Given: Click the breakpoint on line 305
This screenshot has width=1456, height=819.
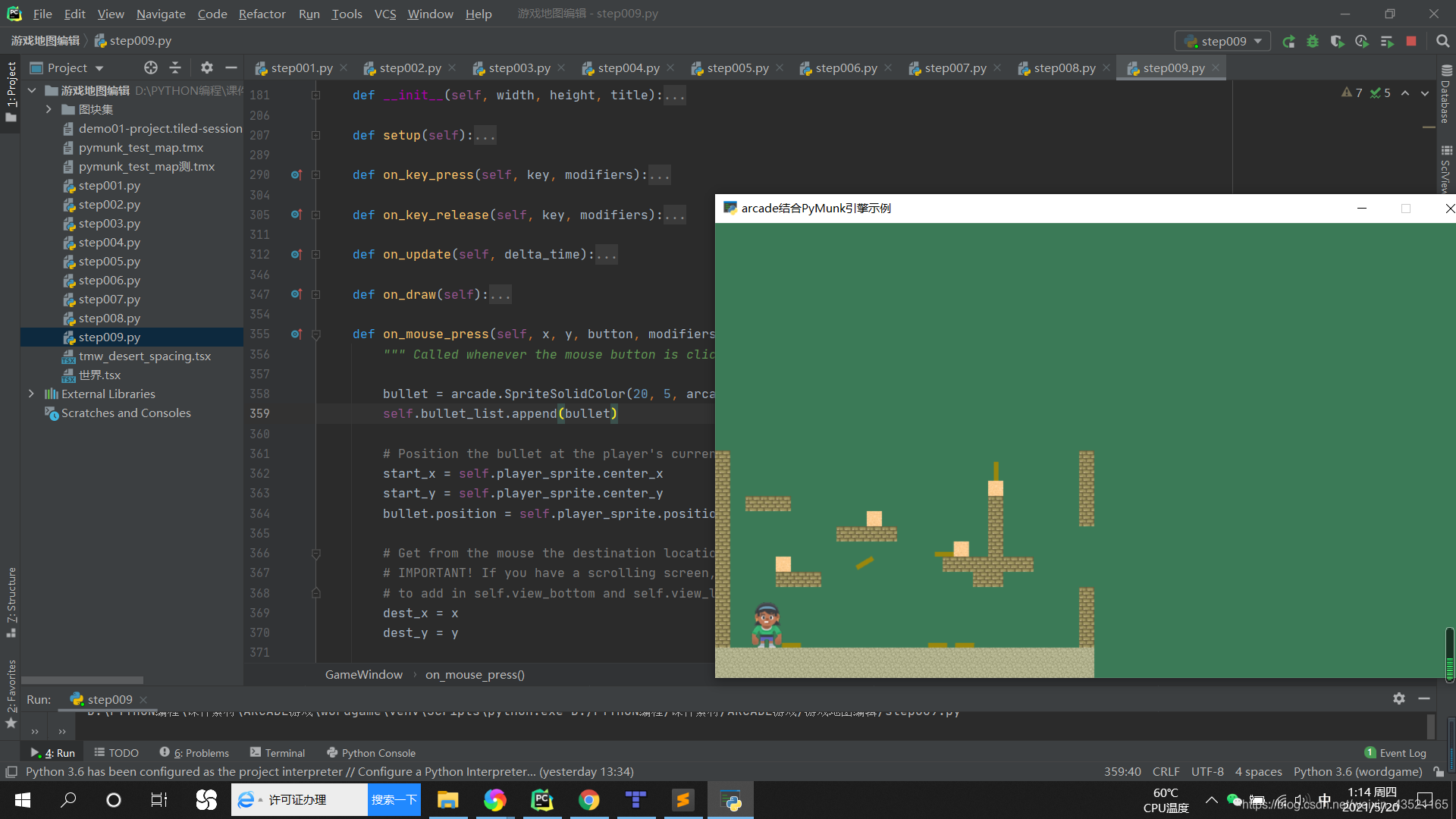Looking at the screenshot, I should pyautogui.click(x=293, y=214).
